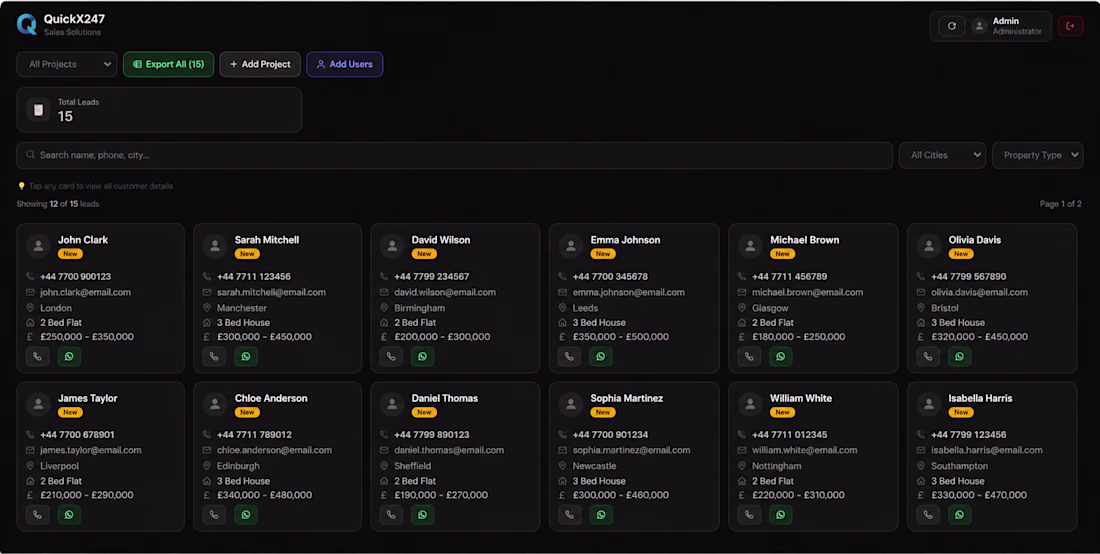Open Michael Brown's lead card

(x=813, y=298)
